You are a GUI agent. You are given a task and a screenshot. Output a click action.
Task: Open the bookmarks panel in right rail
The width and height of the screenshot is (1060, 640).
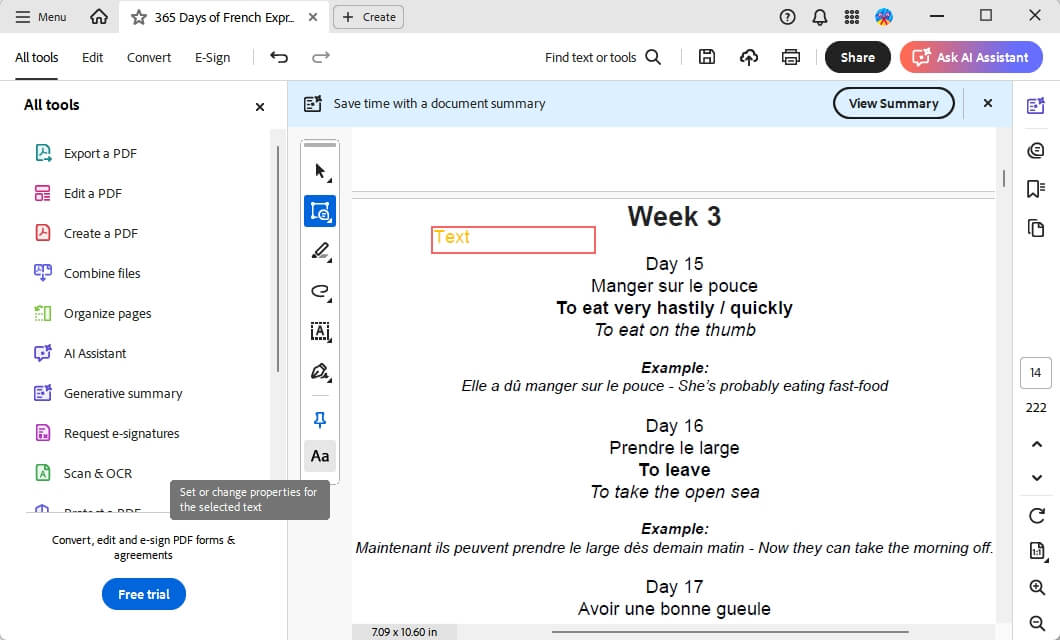[1036, 189]
